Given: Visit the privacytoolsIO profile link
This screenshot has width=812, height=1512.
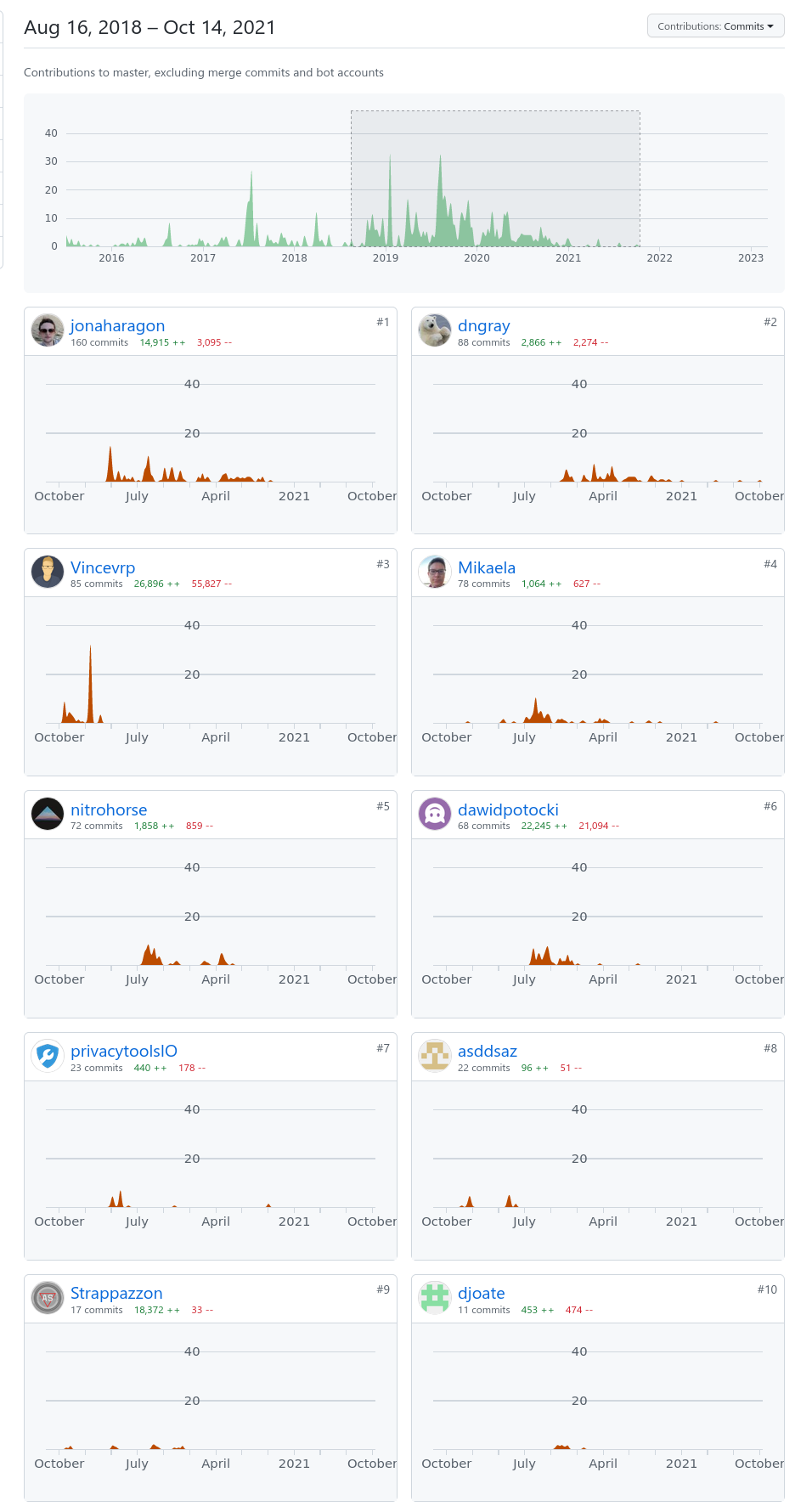Looking at the screenshot, I should 124,1051.
